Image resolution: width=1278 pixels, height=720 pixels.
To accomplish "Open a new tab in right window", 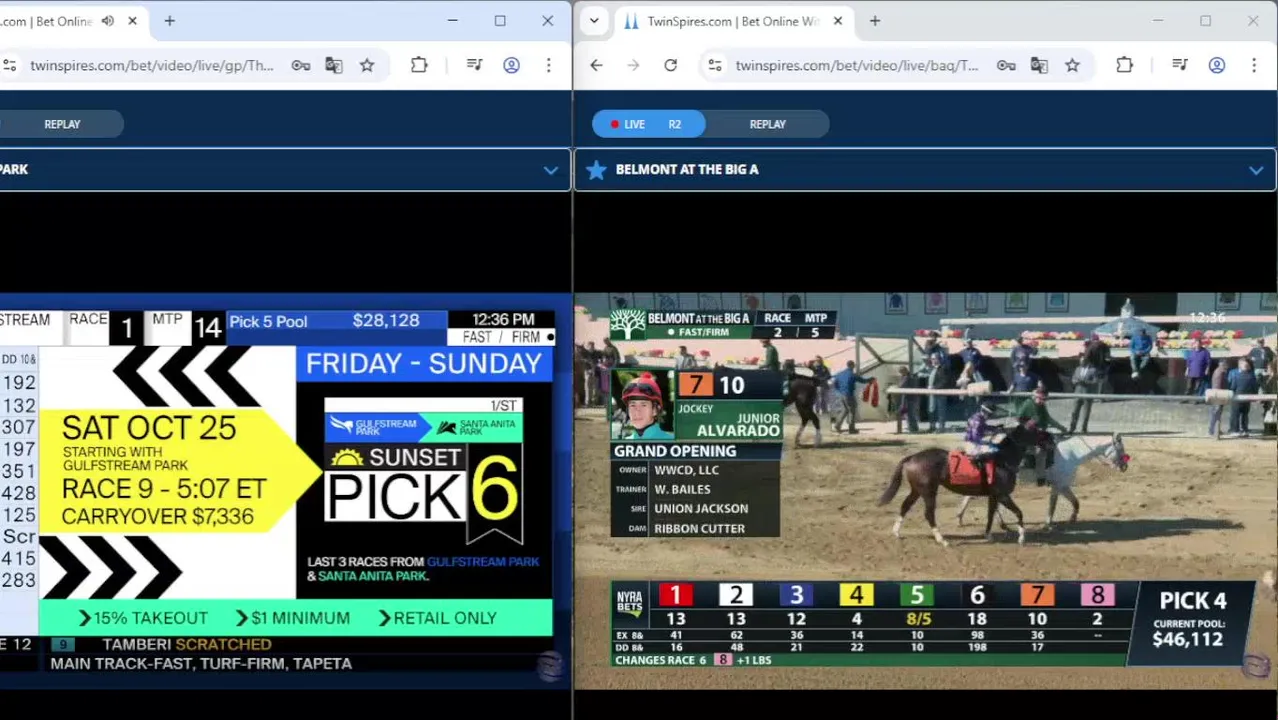I will pyautogui.click(x=875, y=21).
